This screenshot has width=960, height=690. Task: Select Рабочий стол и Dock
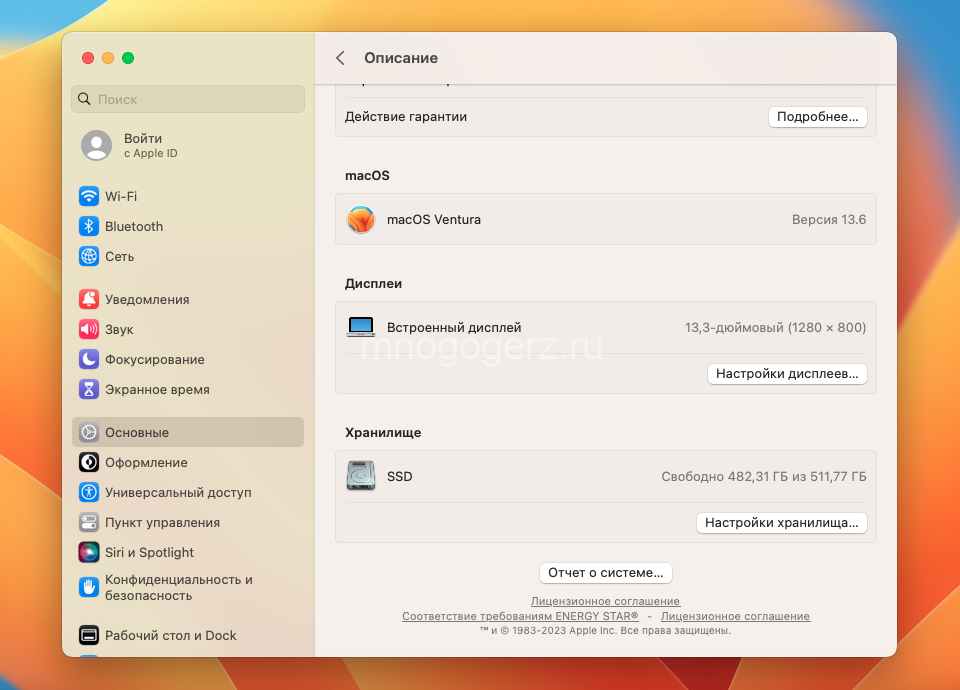pyautogui.click(x=188, y=636)
